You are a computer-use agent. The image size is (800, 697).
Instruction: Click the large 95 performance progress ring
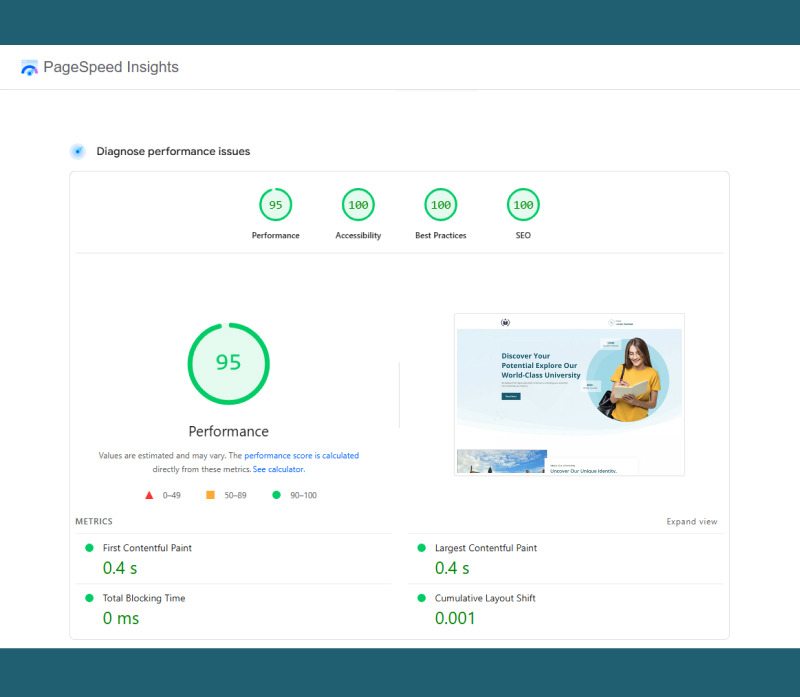[x=228, y=363]
